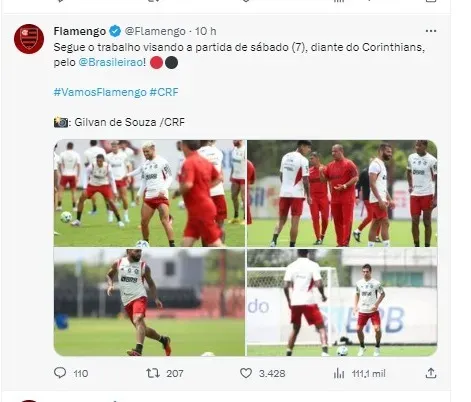Viewport: 471px width, 402px height.
Task: Click the Flamengo display name
Action: click(80, 31)
